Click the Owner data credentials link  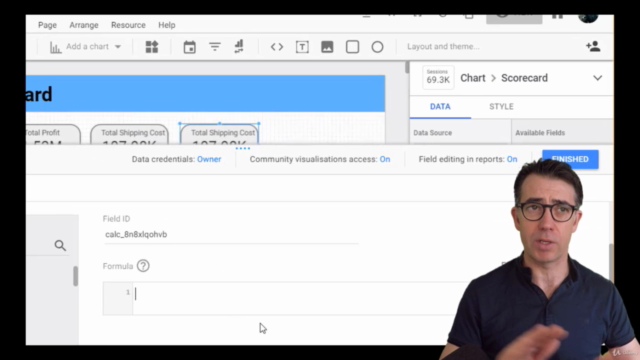(209, 159)
